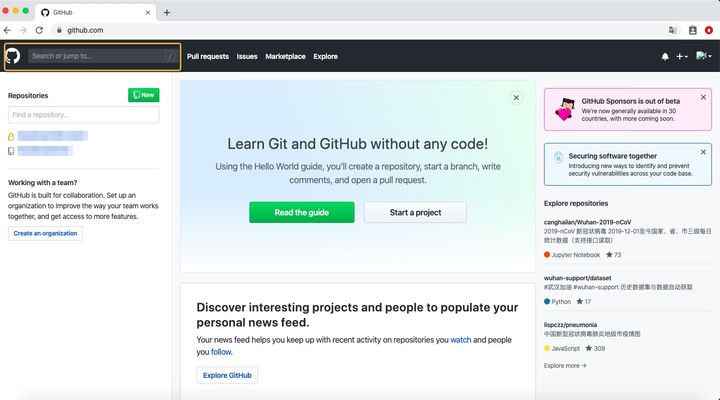Click Explore more link
Viewport: 720px width, 400px height.
(x=565, y=366)
